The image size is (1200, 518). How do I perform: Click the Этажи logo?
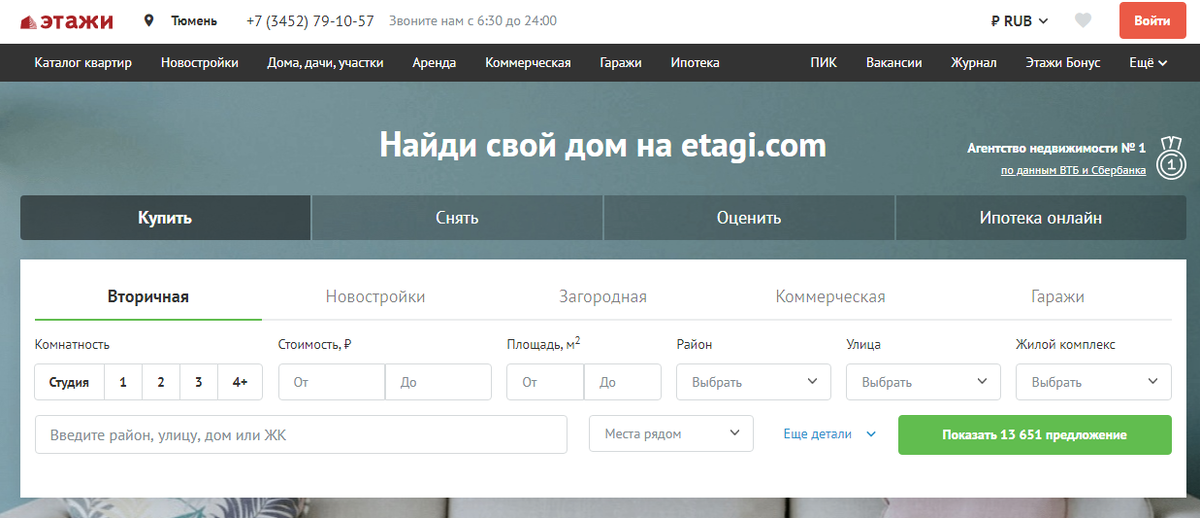(x=67, y=20)
